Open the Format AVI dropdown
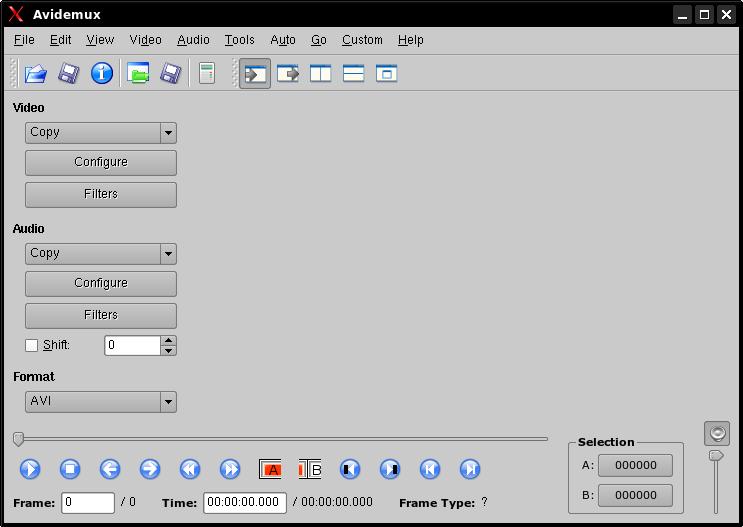Image resolution: width=743 pixels, height=527 pixels. tap(100, 402)
